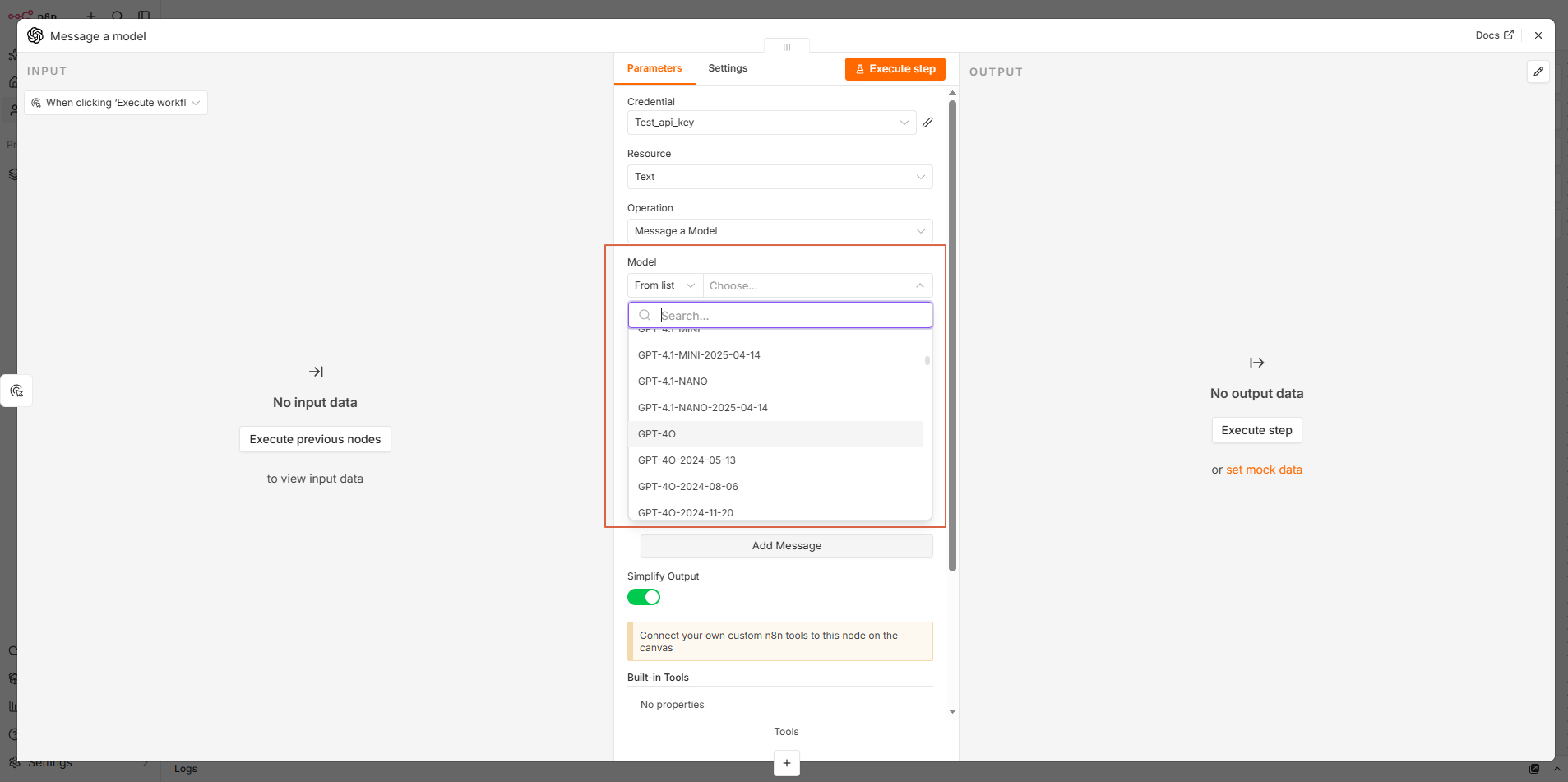Image resolution: width=1568 pixels, height=782 pixels.
Task: Pick the GPT-4O model
Action: coord(775,434)
